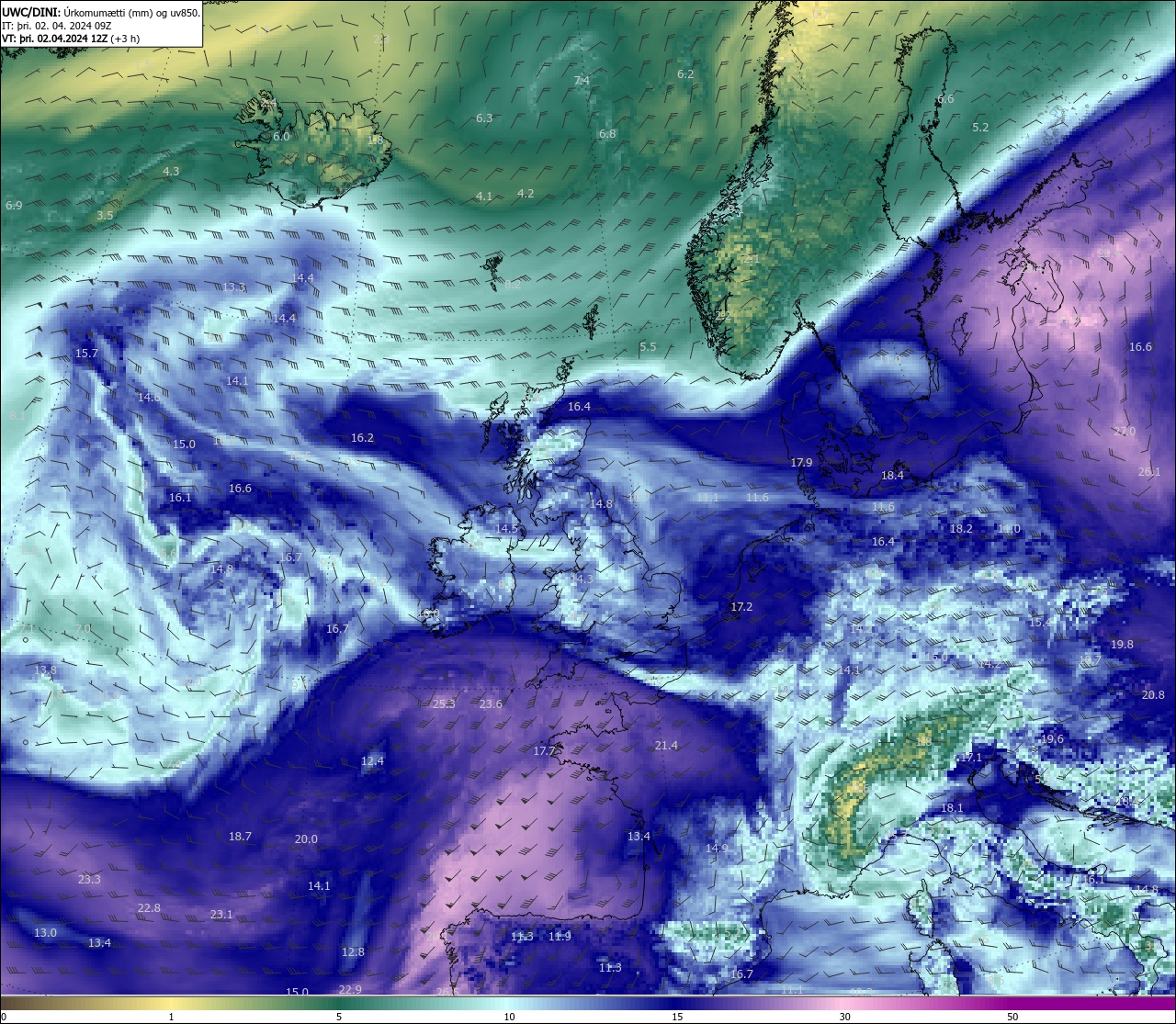Click the 17.7 value on the map

[545, 750]
